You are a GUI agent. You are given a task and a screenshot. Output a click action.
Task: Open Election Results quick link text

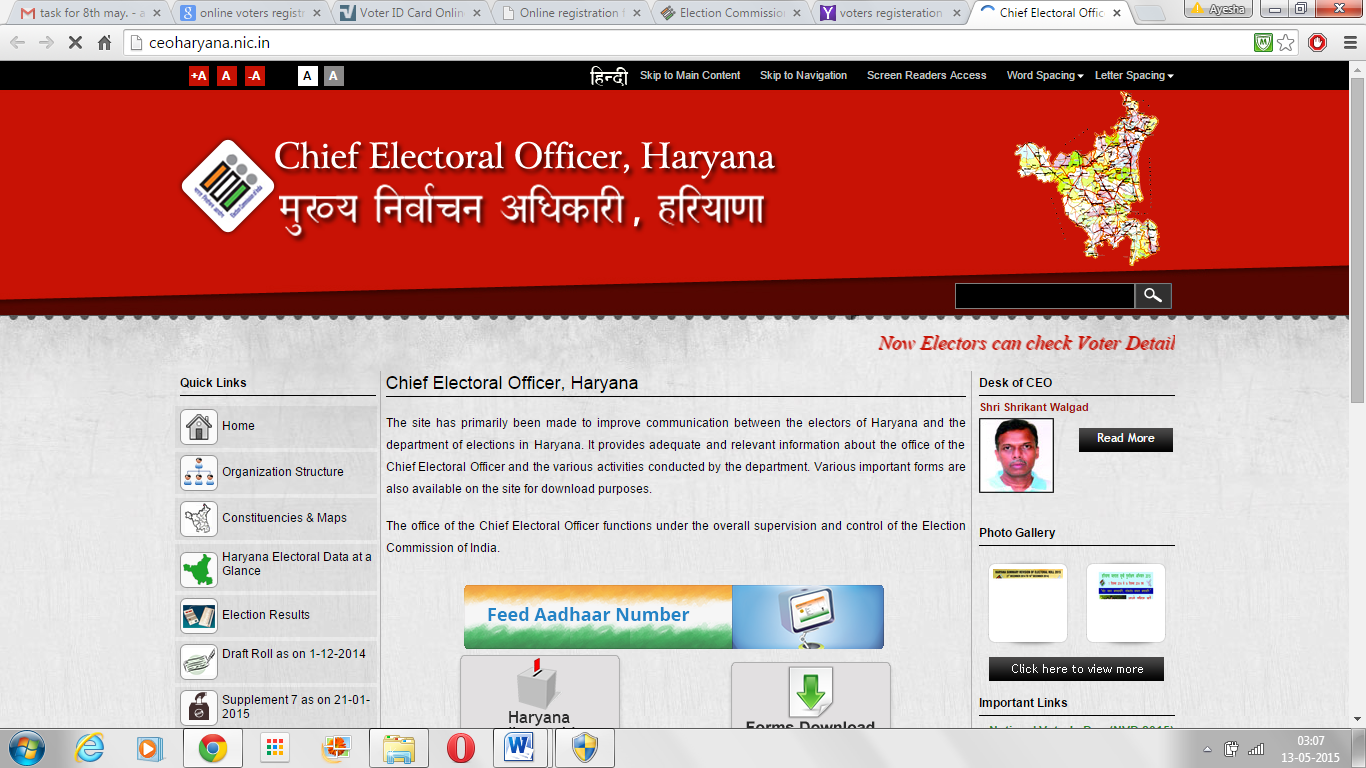[266, 615]
